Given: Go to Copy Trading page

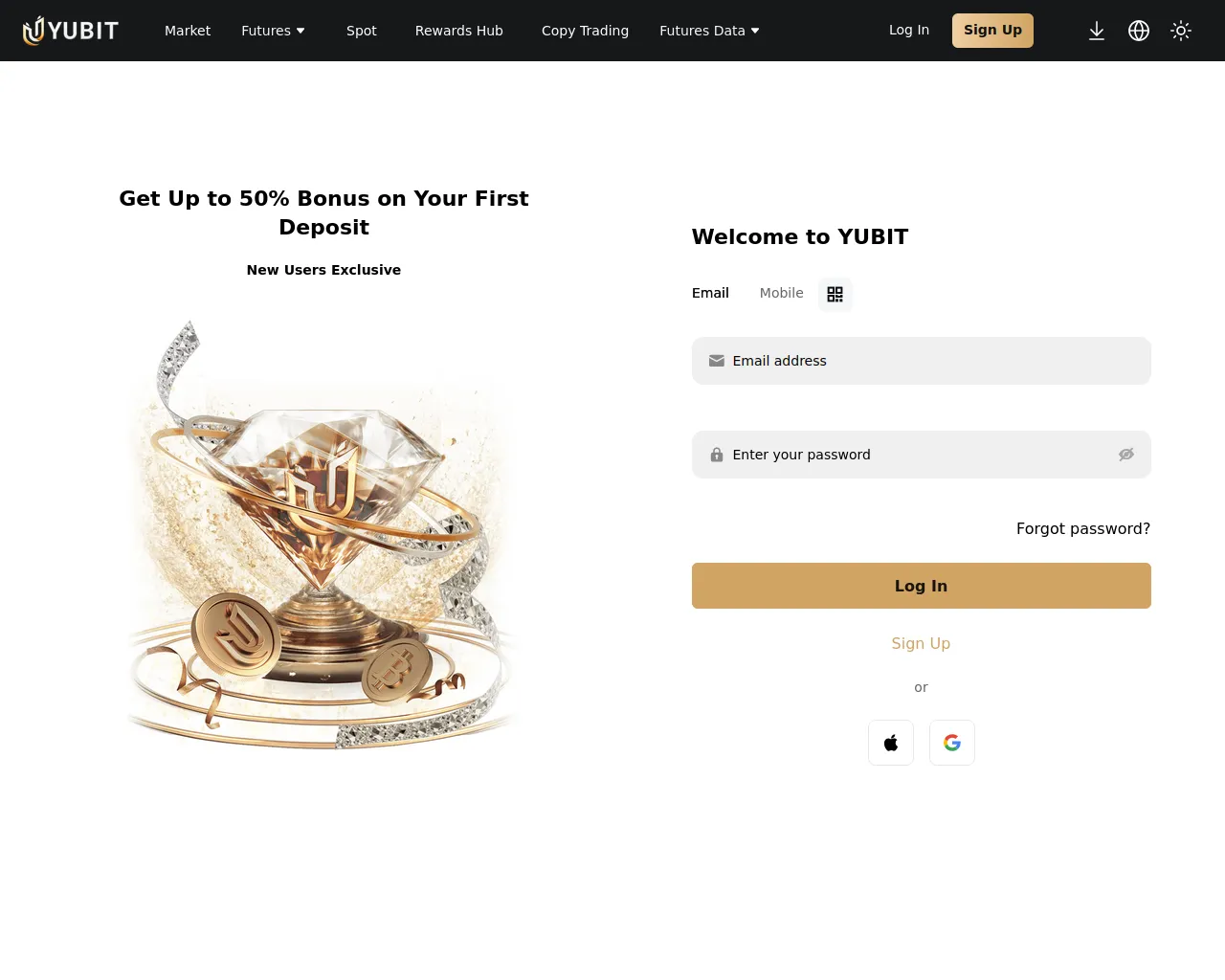Looking at the screenshot, I should coord(585,31).
